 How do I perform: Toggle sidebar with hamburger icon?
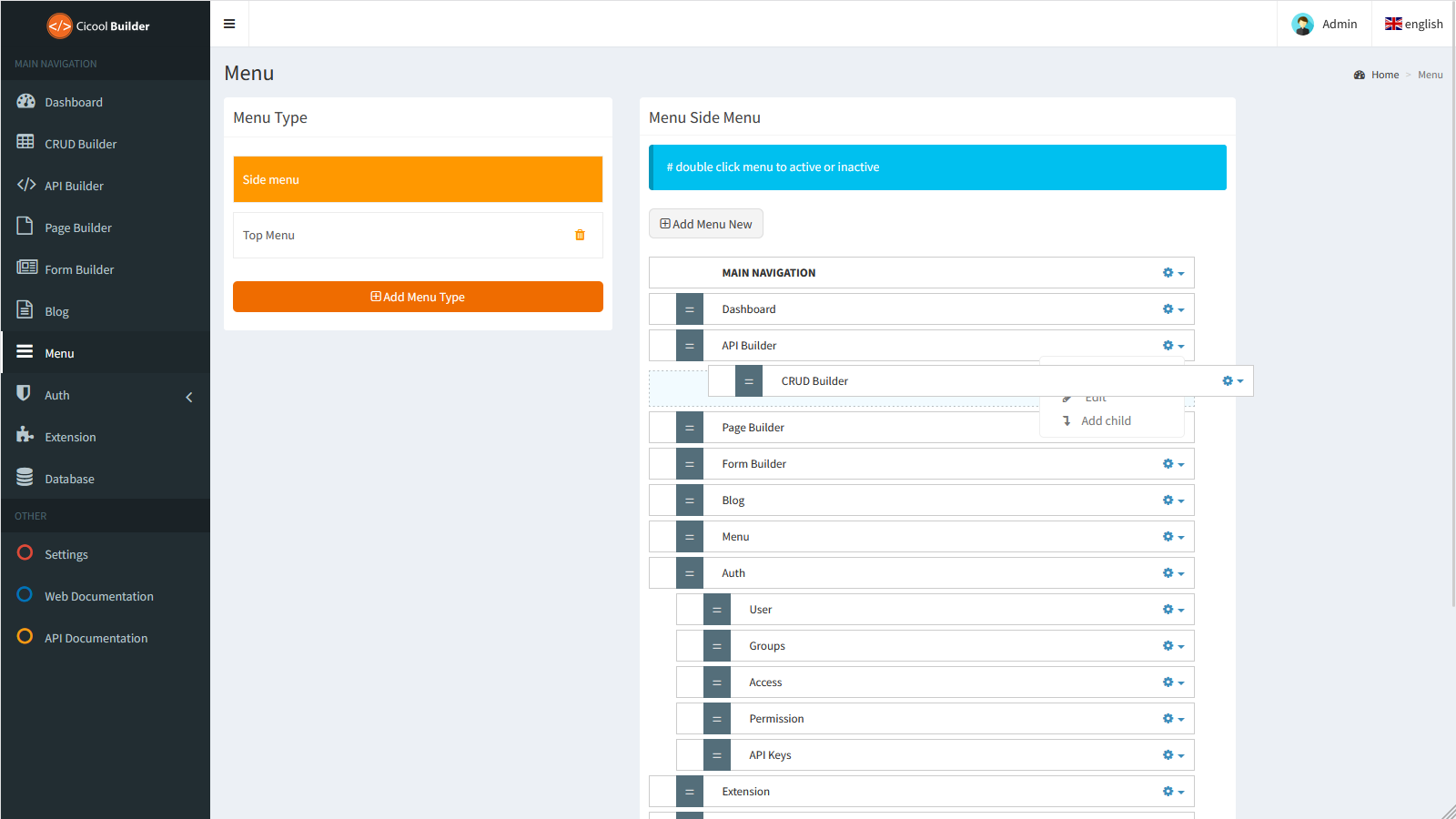coord(229,24)
